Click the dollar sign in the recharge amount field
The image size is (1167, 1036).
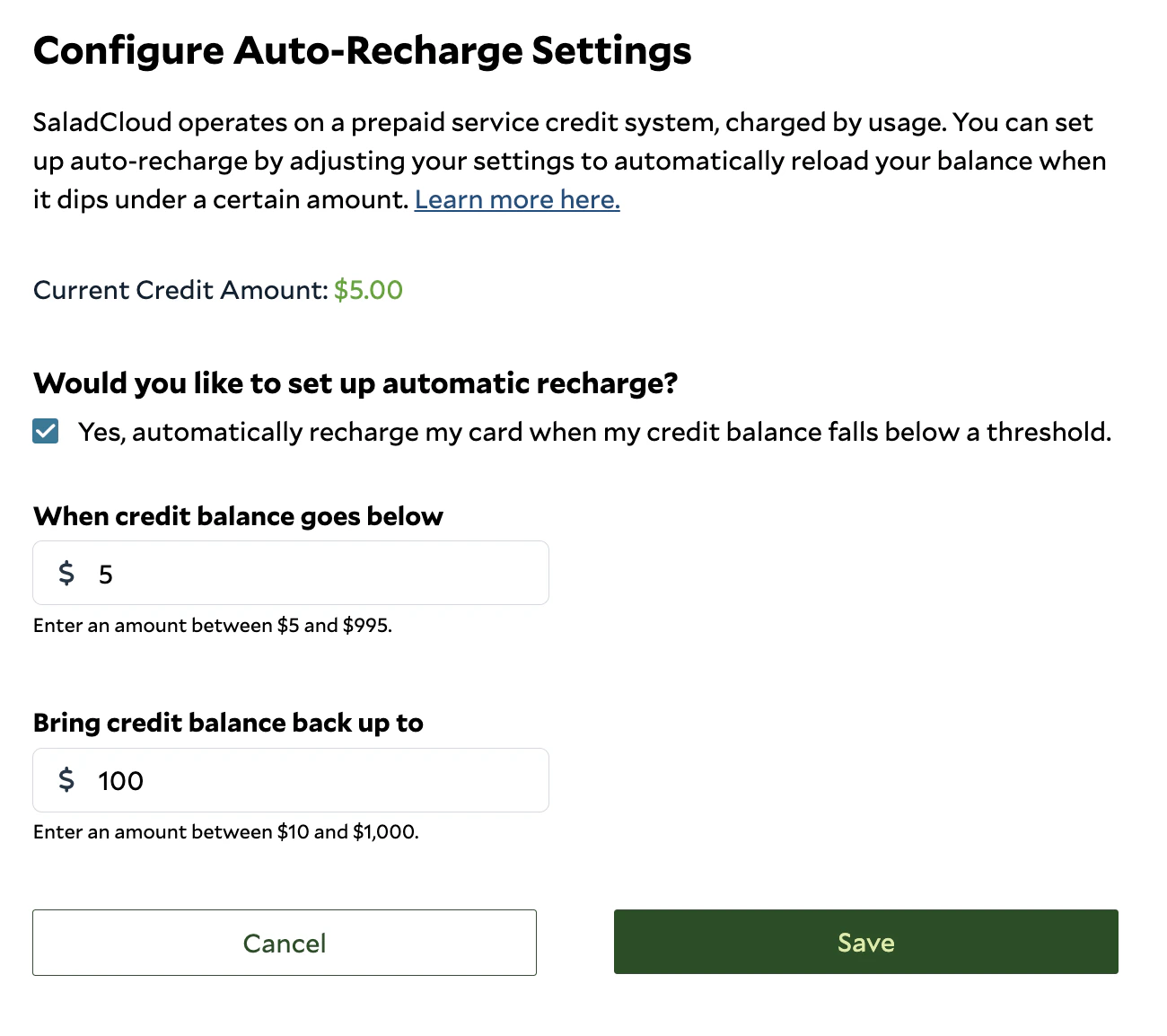click(x=66, y=779)
